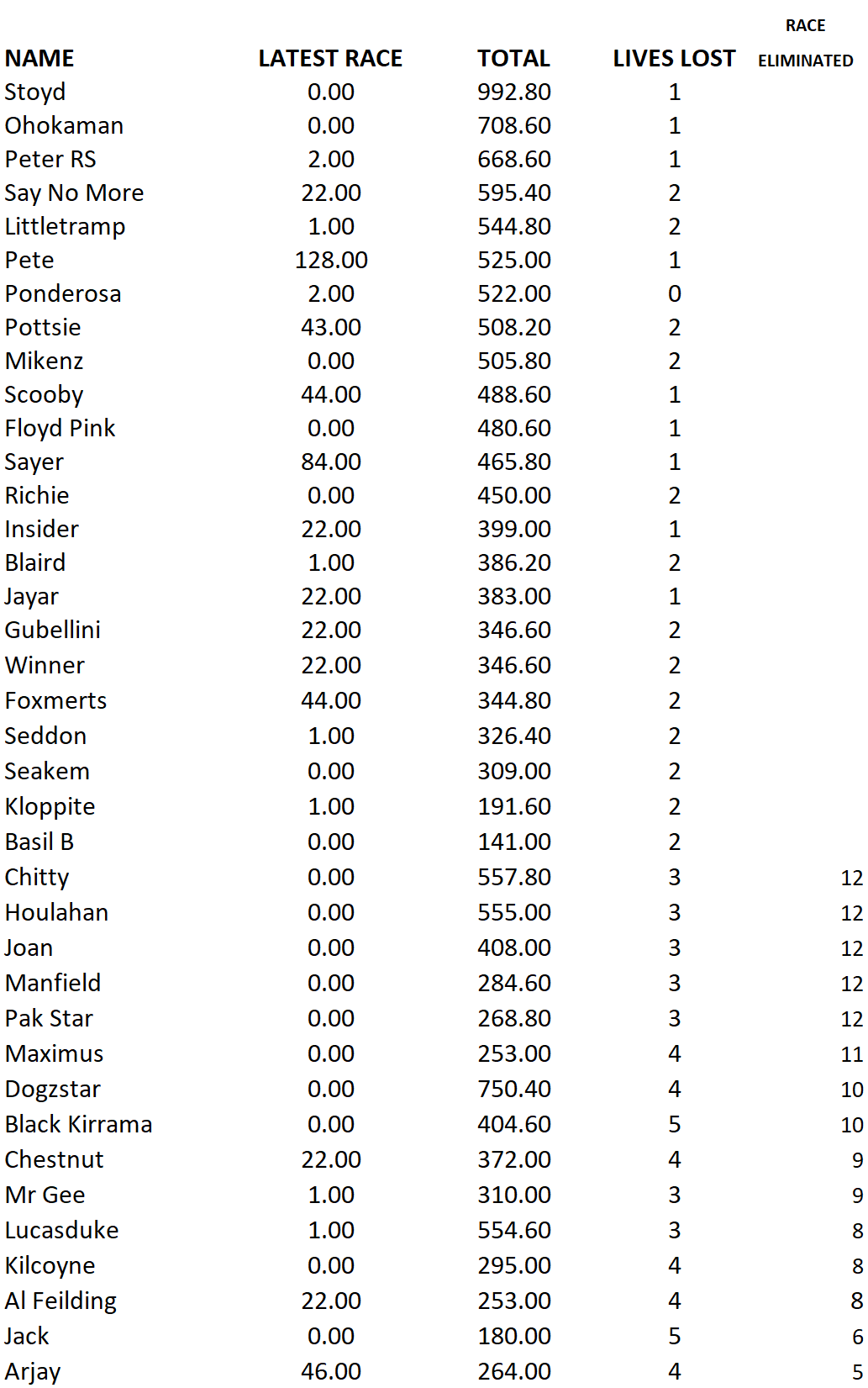Select the Say No More name cell
The image size is (868, 1388).
pyautogui.click(x=74, y=193)
